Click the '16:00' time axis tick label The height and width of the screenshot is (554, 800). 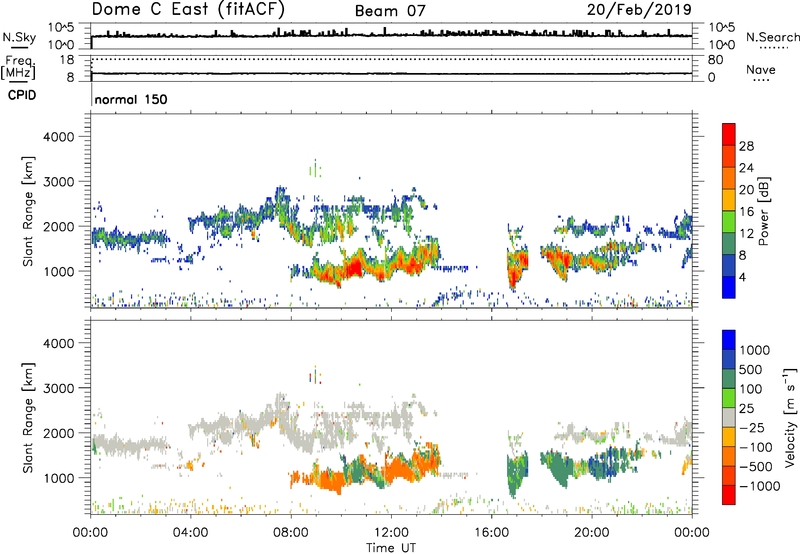[491, 533]
